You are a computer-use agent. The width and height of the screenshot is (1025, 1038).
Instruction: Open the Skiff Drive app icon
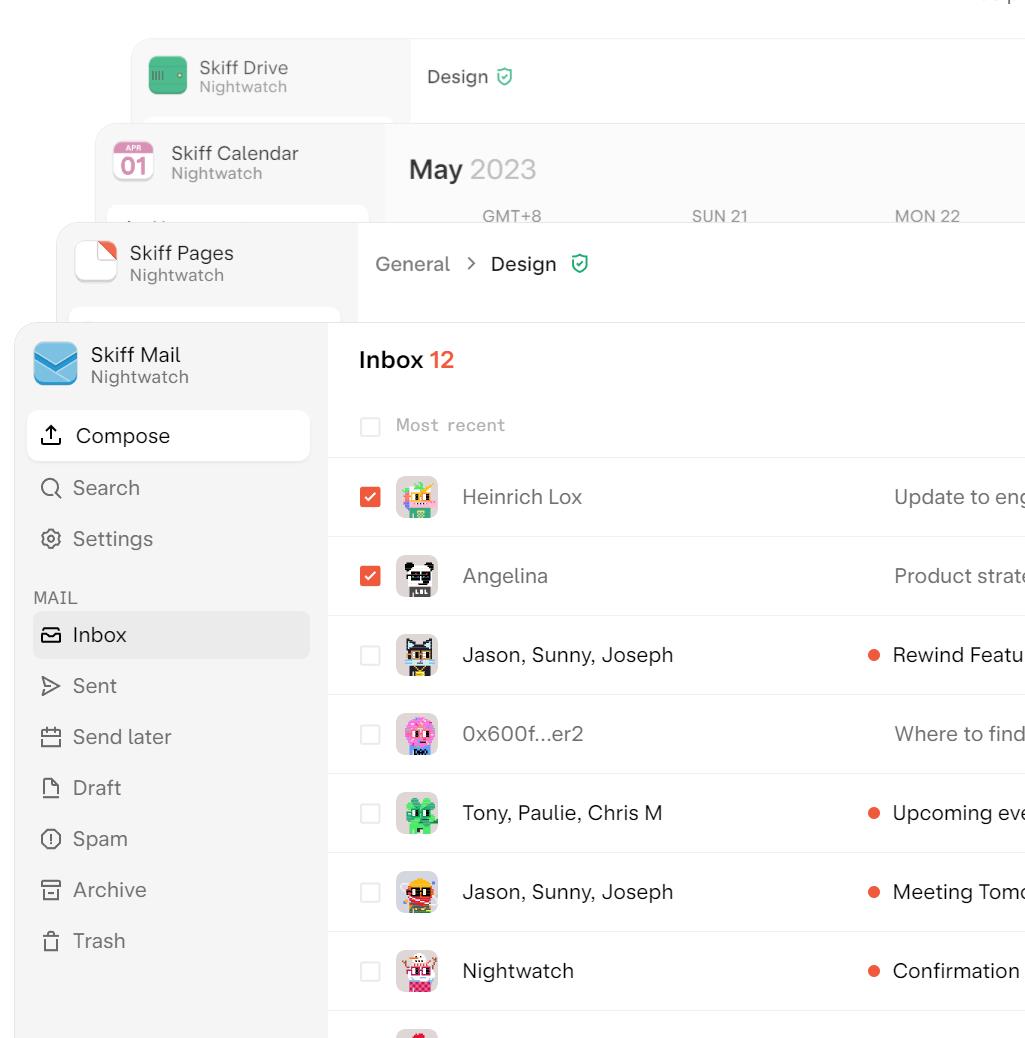pyautogui.click(x=167, y=76)
